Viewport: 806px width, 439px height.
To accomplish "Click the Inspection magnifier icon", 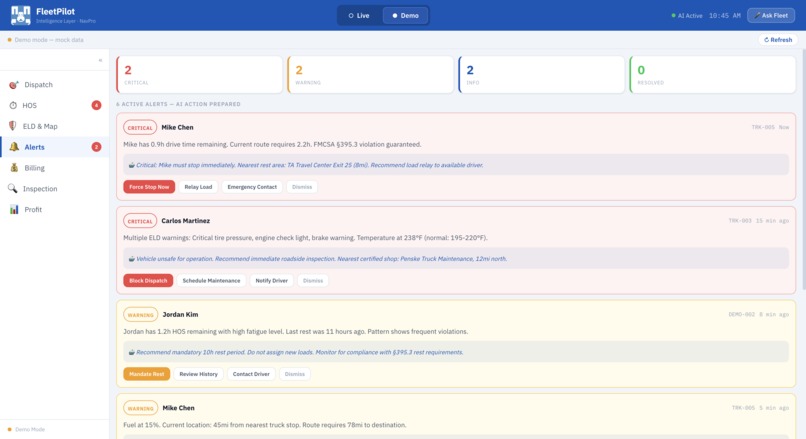I will pos(13,189).
